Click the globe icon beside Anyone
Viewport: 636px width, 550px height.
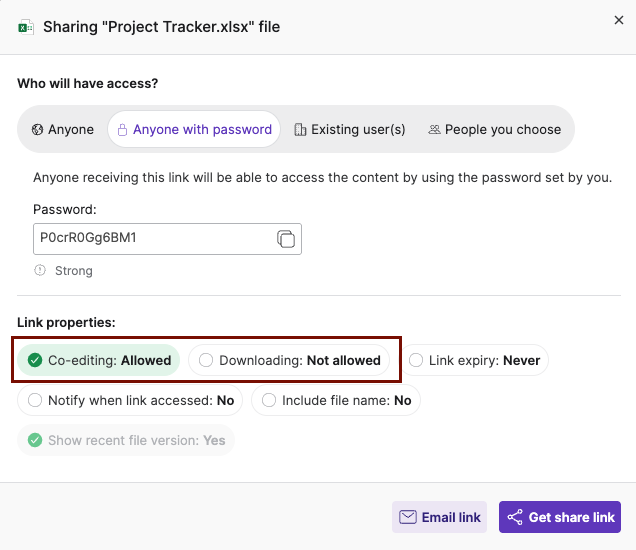click(38, 130)
